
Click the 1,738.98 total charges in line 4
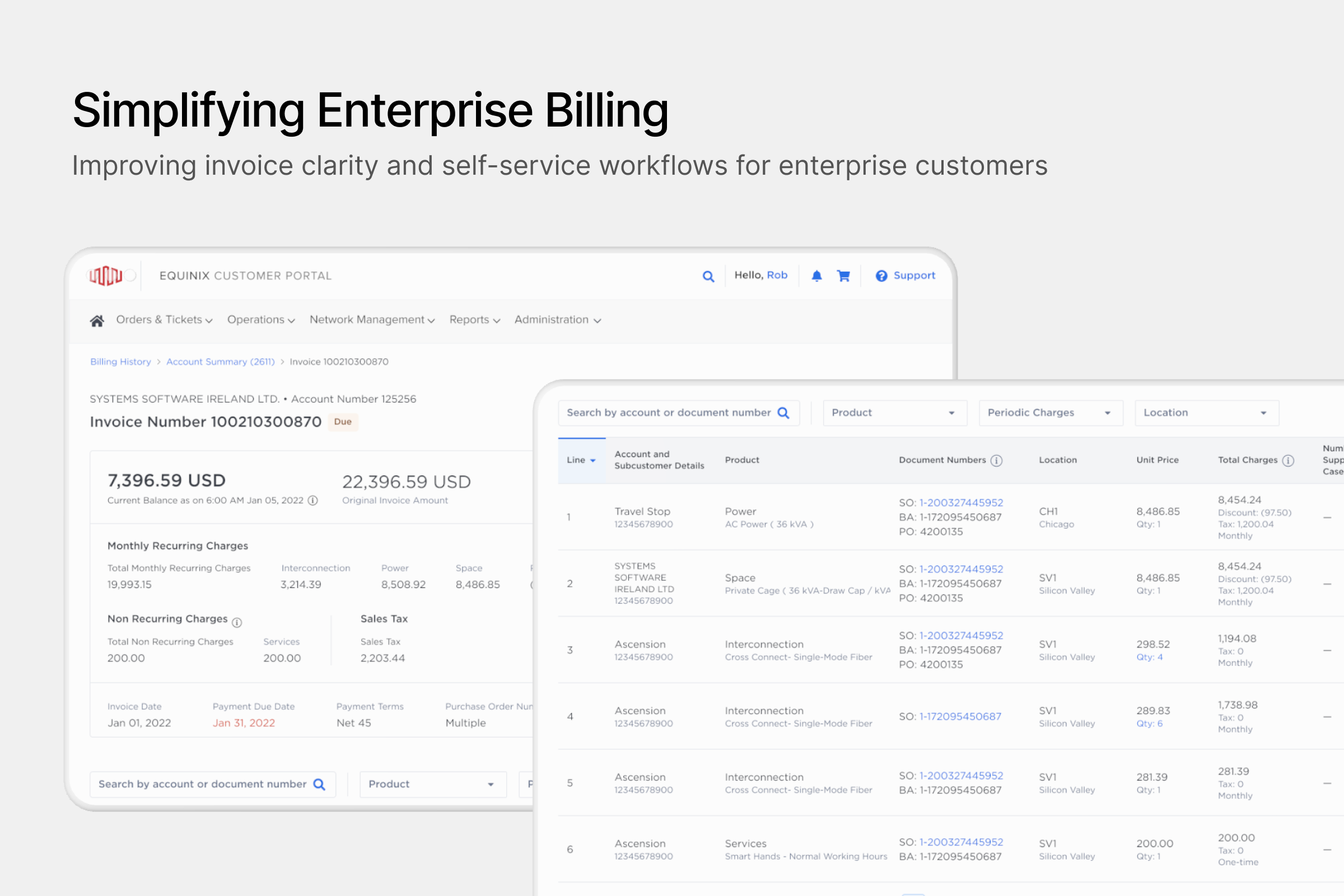coord(1237,705)
